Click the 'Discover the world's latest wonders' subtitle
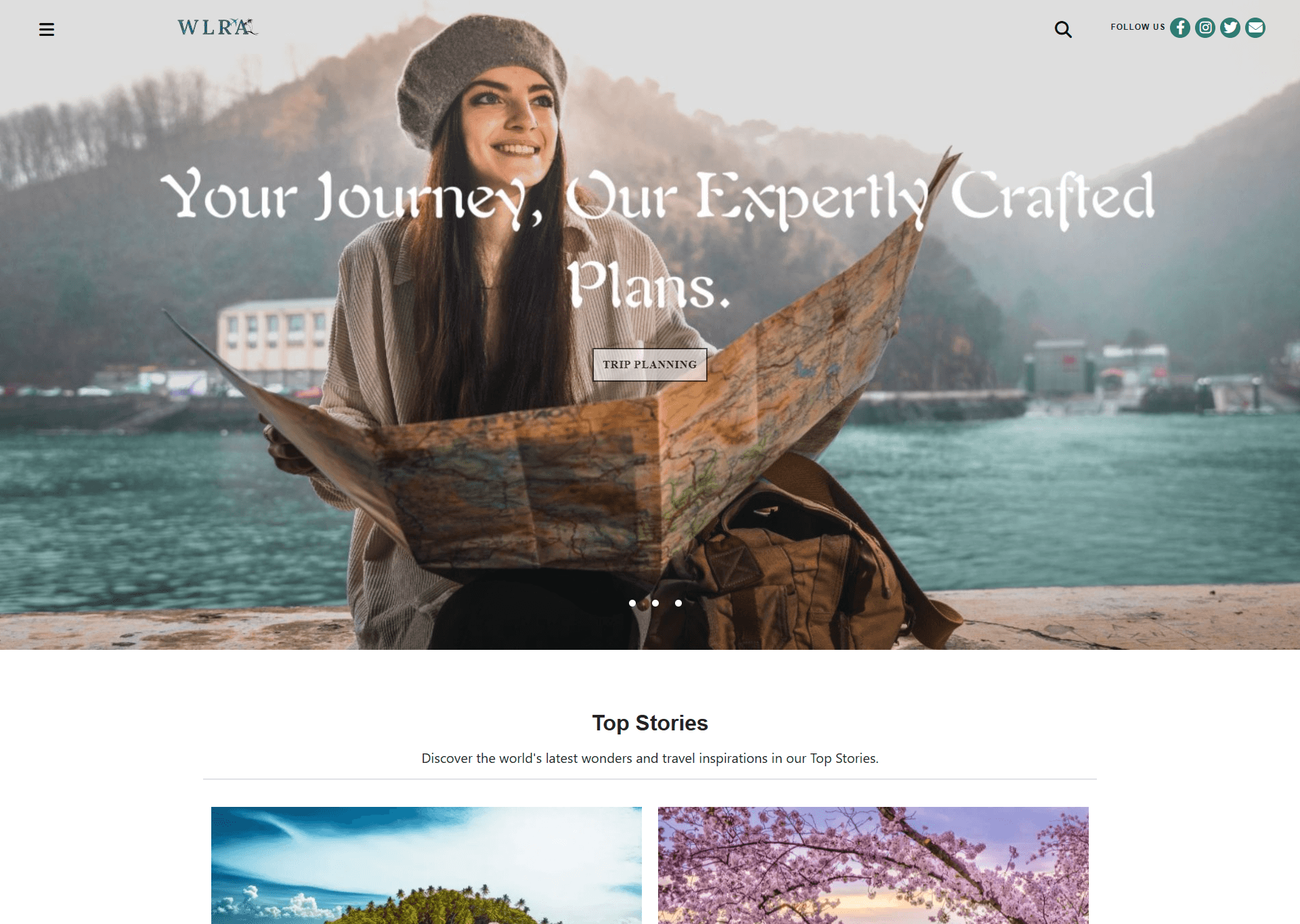 click(x=650, y=758)
